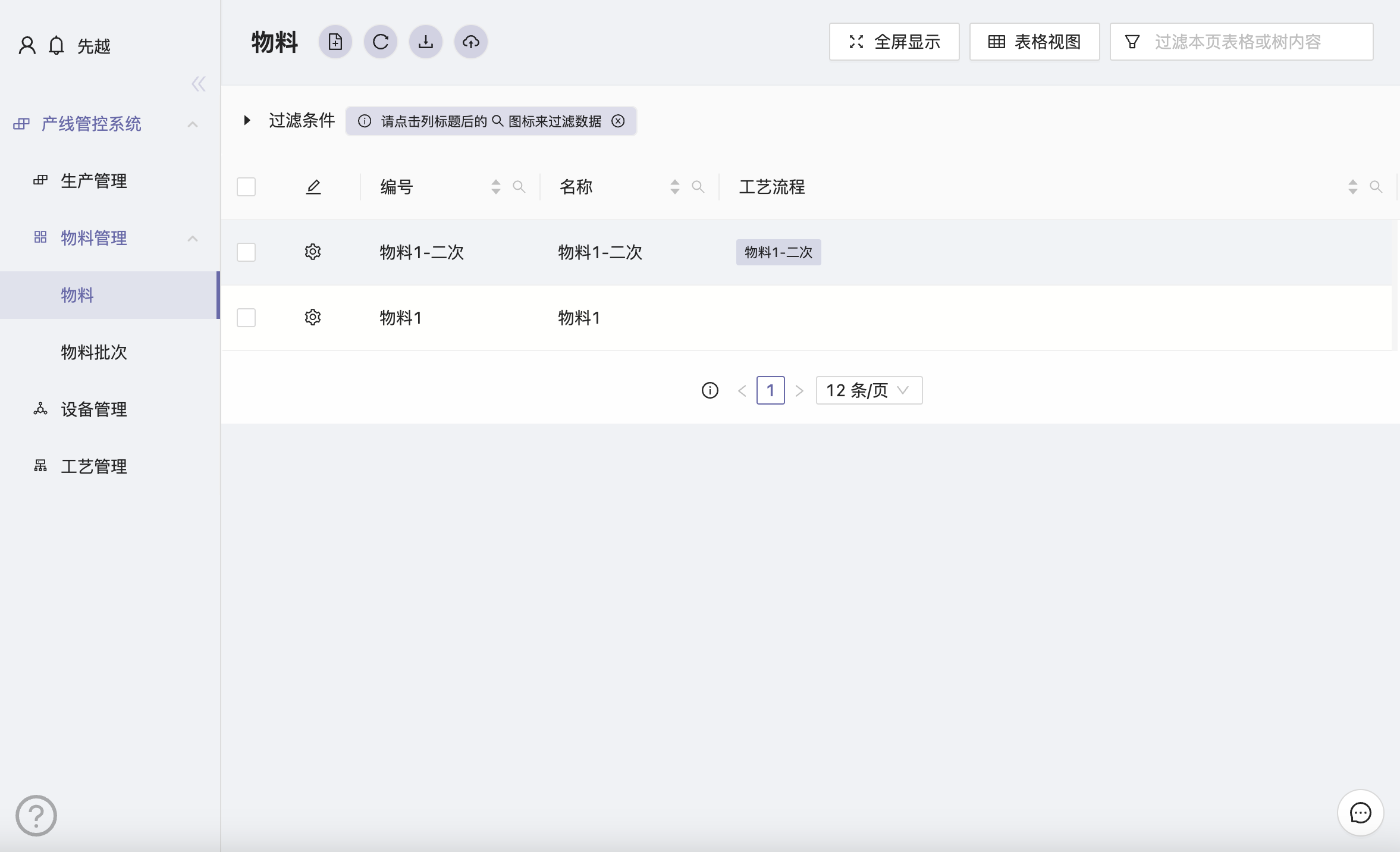1400x852 pixels.
Task: Expand the 过滤条件 disclosure triangle
Action: point(247,121)
